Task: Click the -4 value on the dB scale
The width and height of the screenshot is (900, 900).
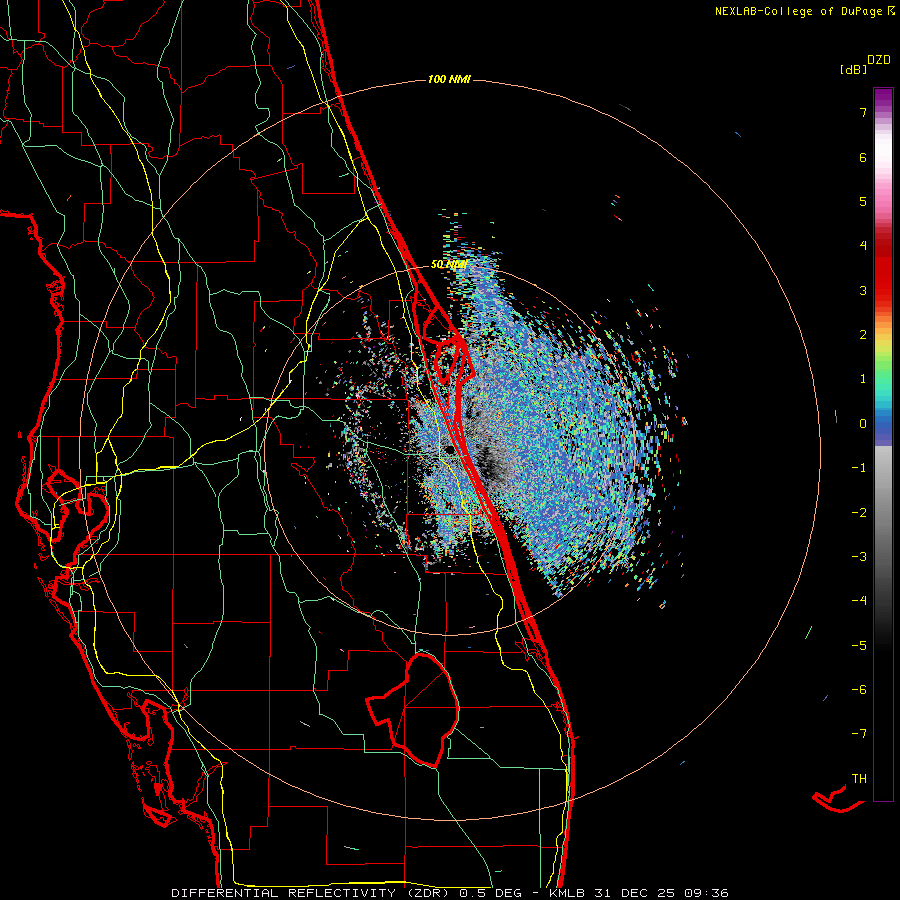Action: (859, 601)
